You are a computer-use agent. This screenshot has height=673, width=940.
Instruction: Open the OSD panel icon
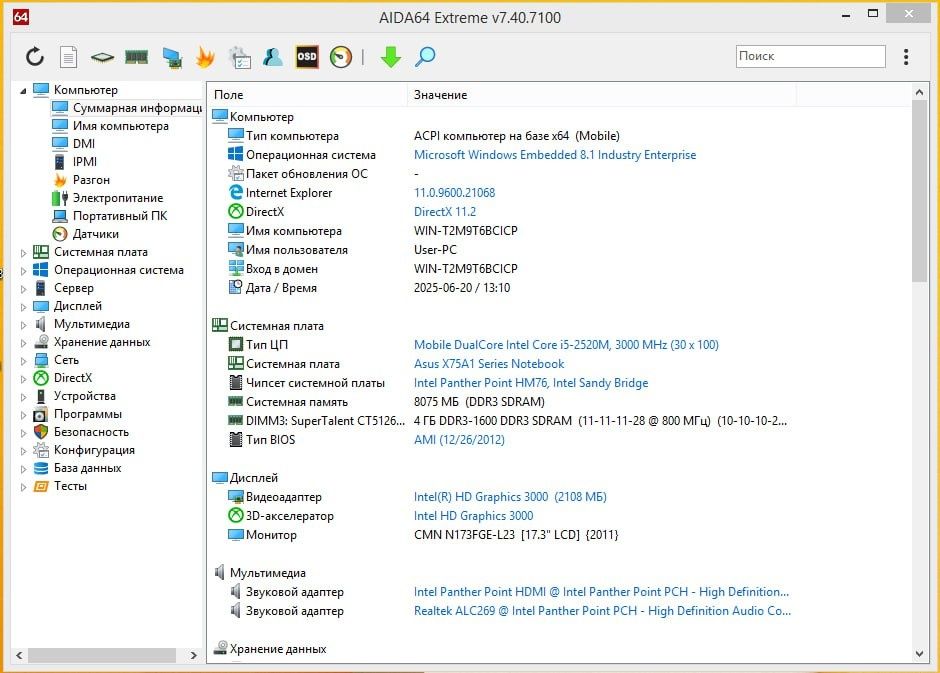pos(307,57)
